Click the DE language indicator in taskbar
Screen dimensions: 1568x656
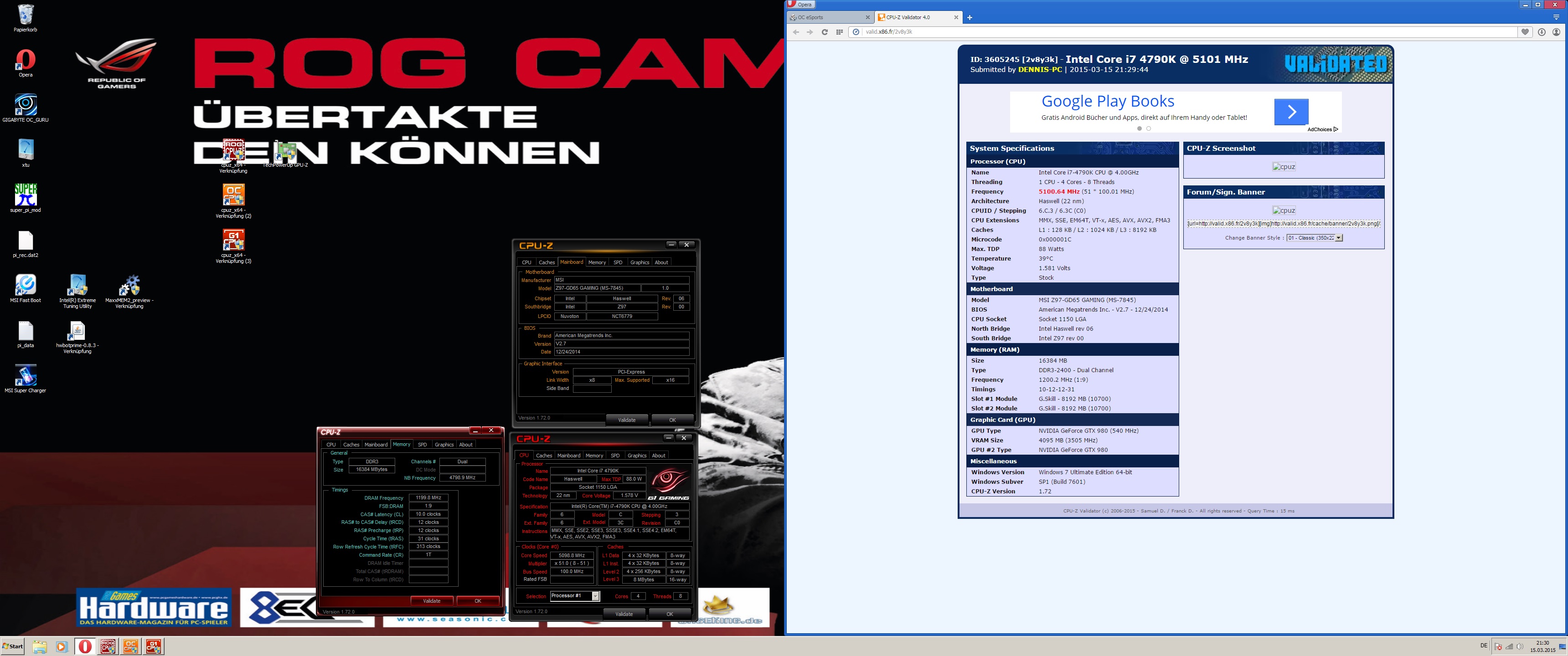(x=1483, y=646)
